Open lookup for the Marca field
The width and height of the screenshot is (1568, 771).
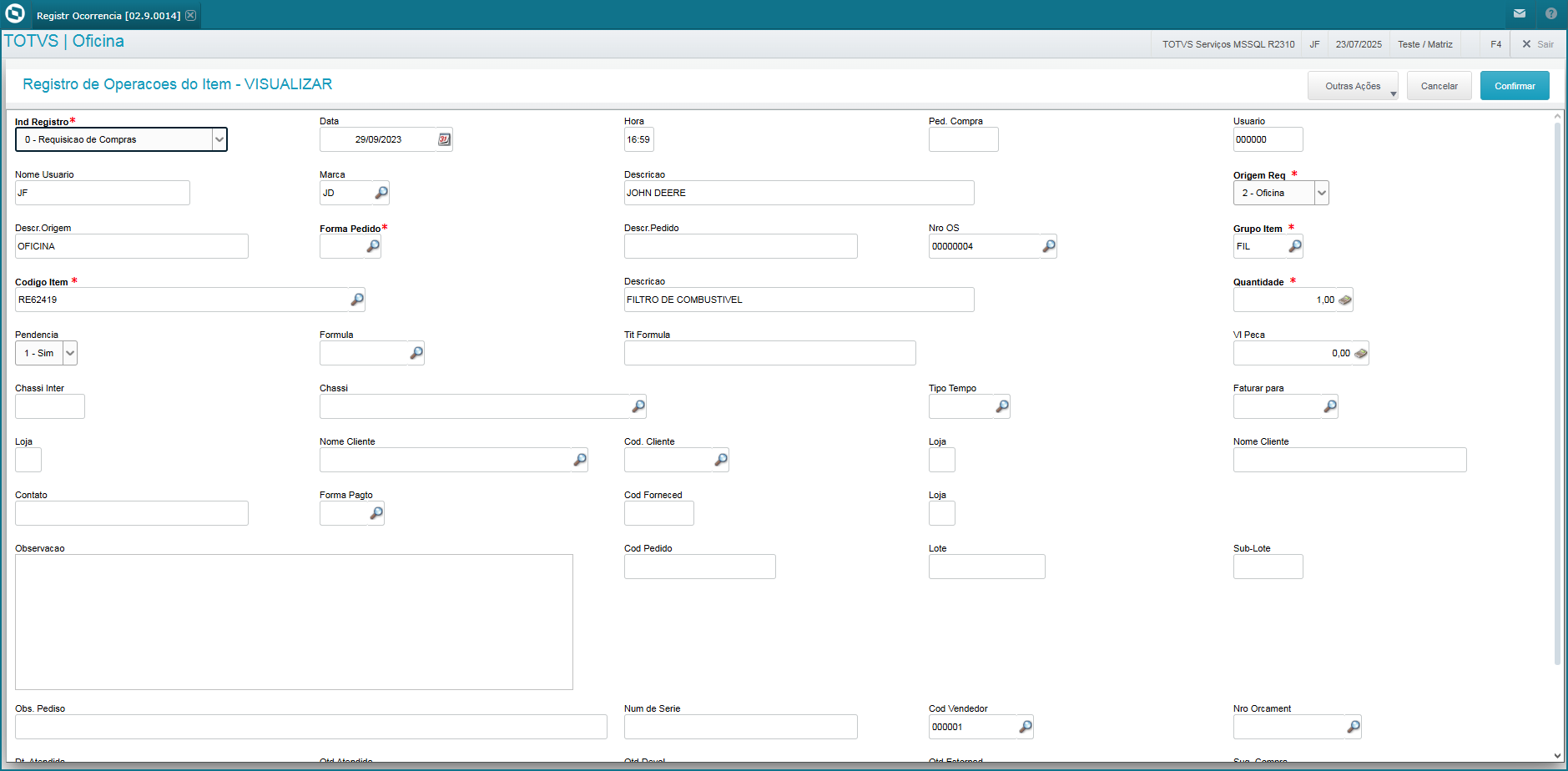click(381, 193)
